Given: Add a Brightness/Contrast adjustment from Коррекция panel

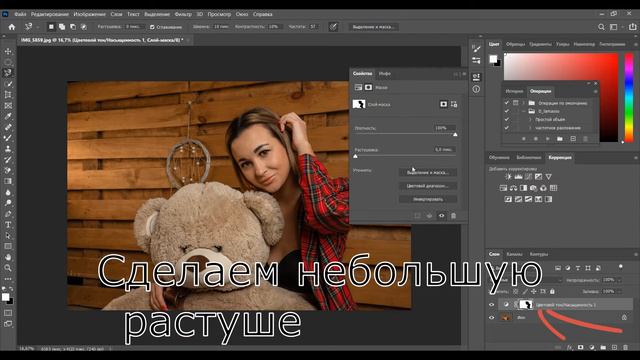Looking at the screenshot, I should [508, 177].
